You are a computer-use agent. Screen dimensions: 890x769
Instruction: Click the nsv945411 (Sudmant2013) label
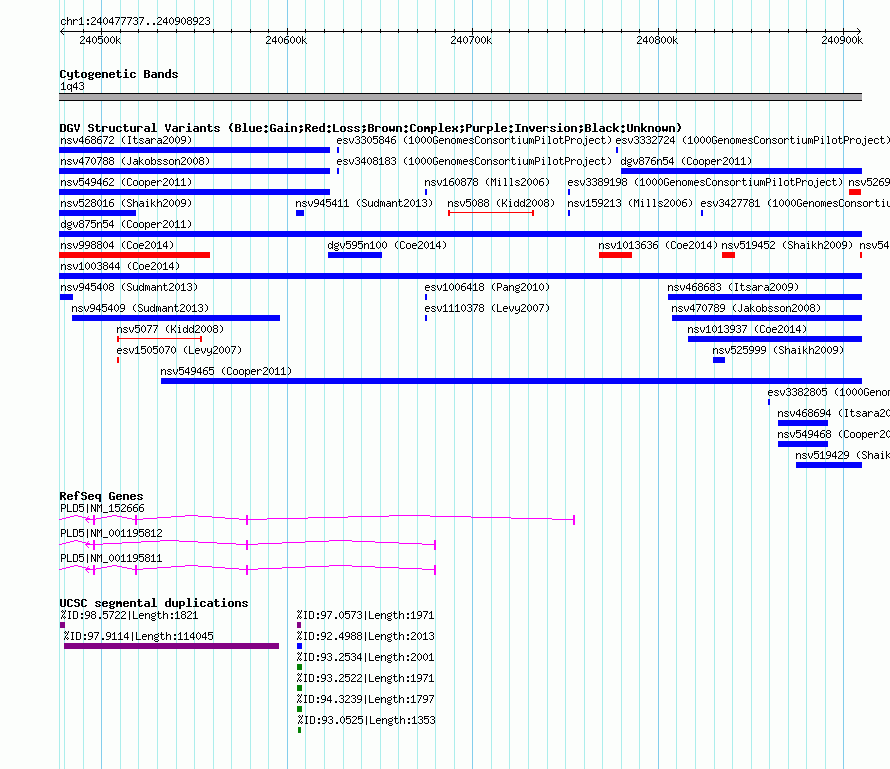pos(364,203)
